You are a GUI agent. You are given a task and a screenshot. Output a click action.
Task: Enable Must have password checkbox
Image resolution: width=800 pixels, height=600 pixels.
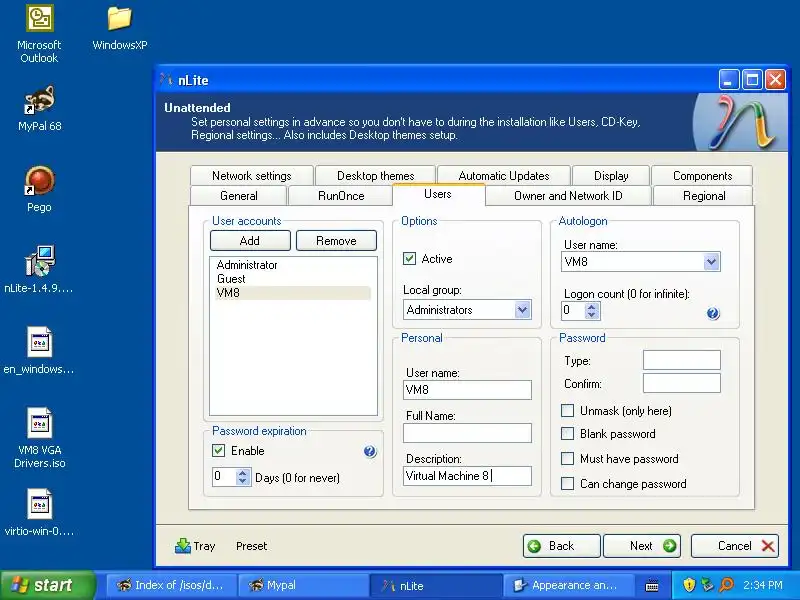click(x=567, y=459)
